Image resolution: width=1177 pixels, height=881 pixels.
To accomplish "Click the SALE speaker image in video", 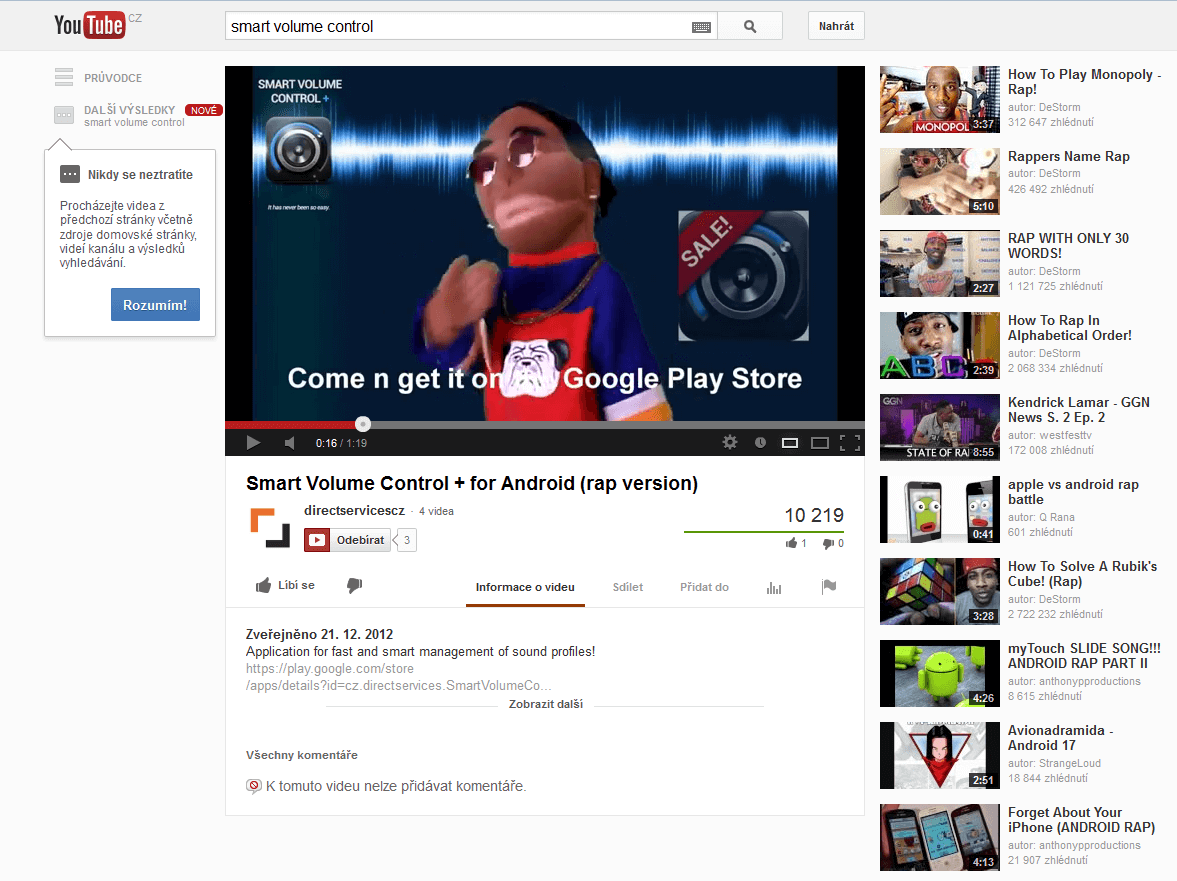I will click(743, 275).
